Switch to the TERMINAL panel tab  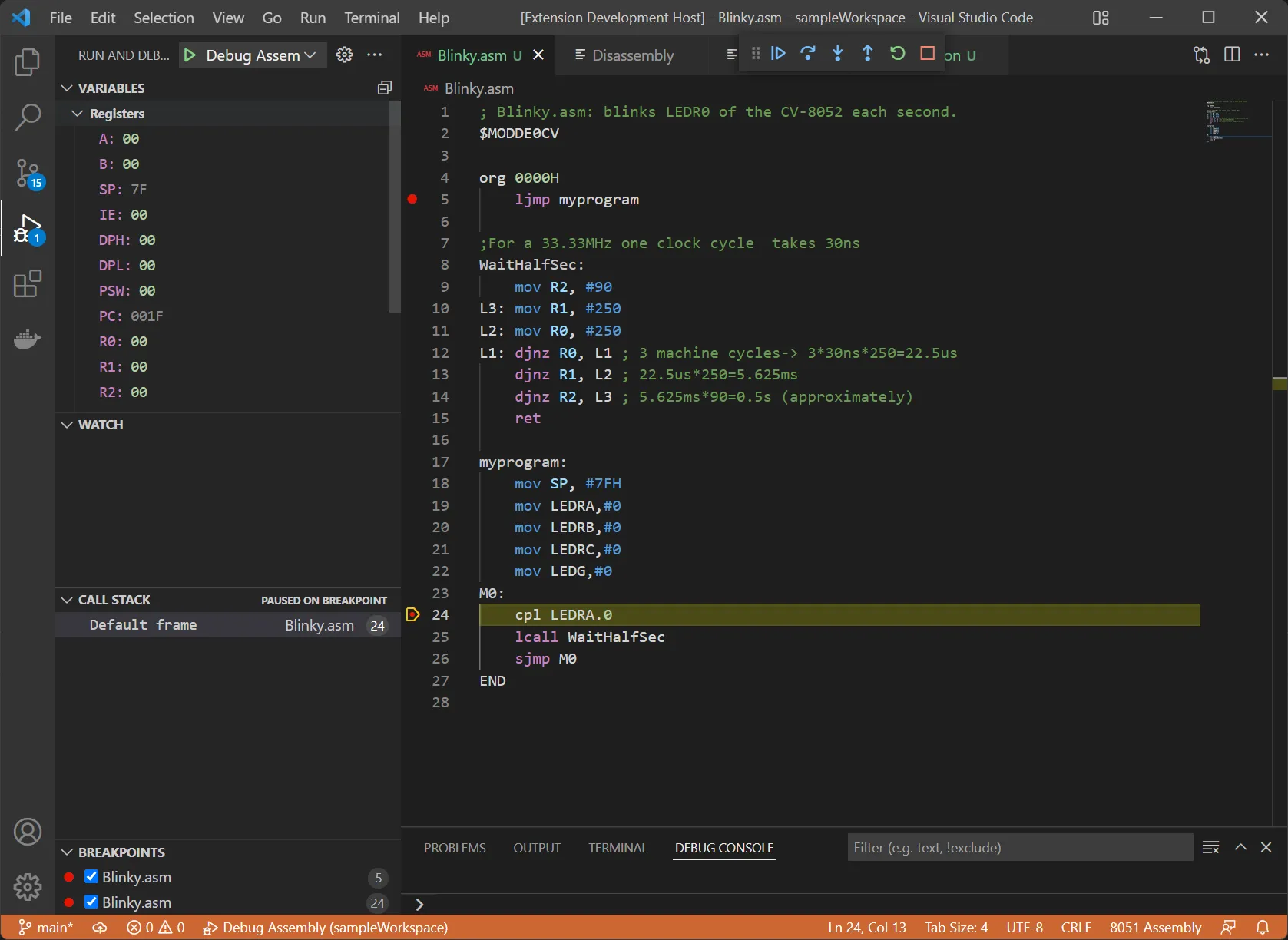(618, 848)
